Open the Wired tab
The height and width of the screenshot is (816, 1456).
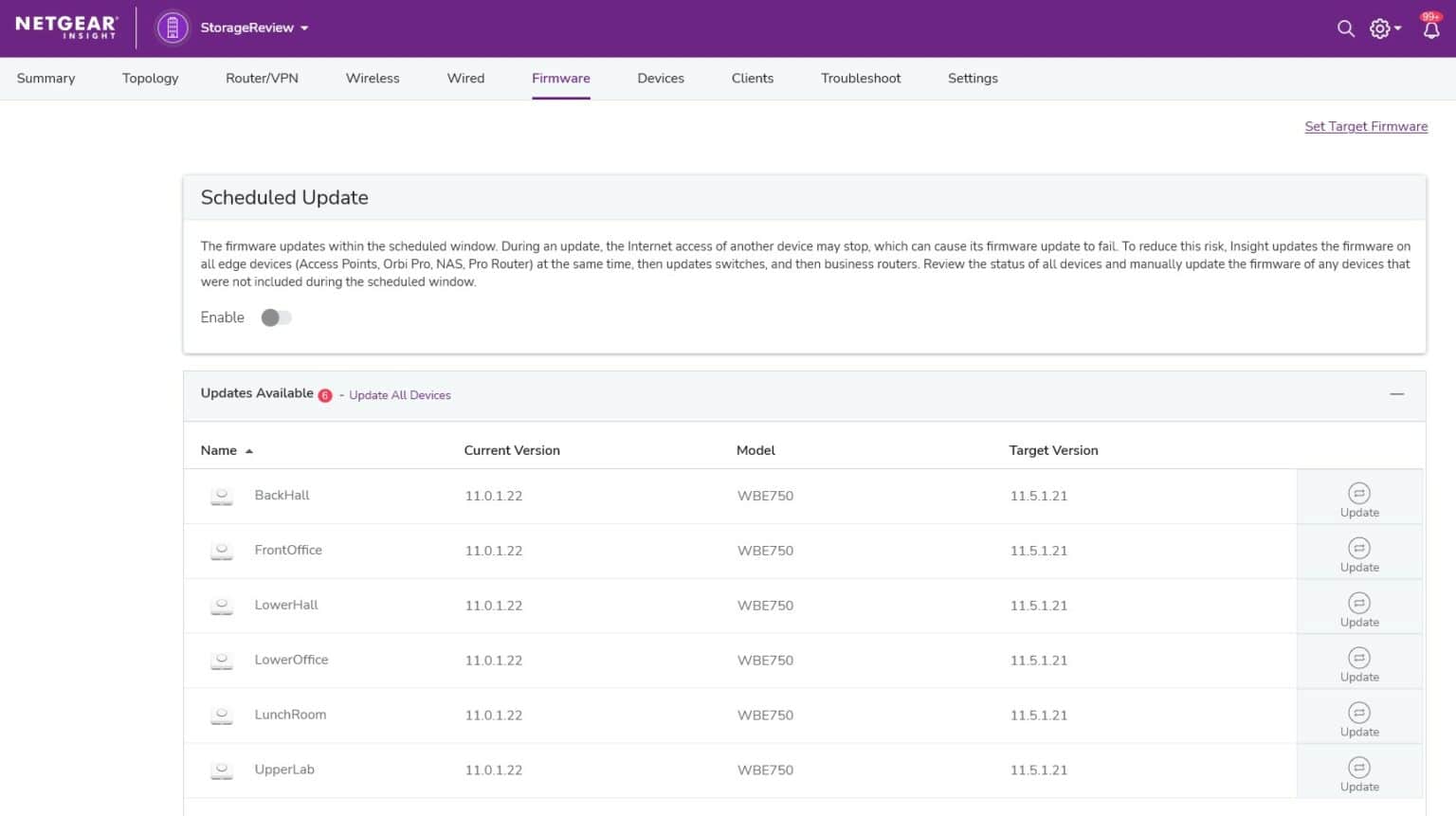465,79
